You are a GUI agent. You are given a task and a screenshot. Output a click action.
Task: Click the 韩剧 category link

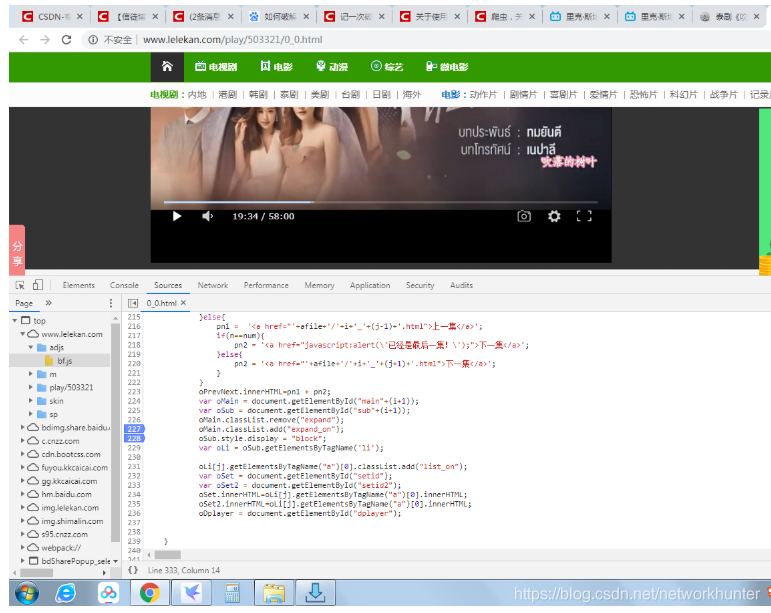pyautogui.click(x=258, y=94)
